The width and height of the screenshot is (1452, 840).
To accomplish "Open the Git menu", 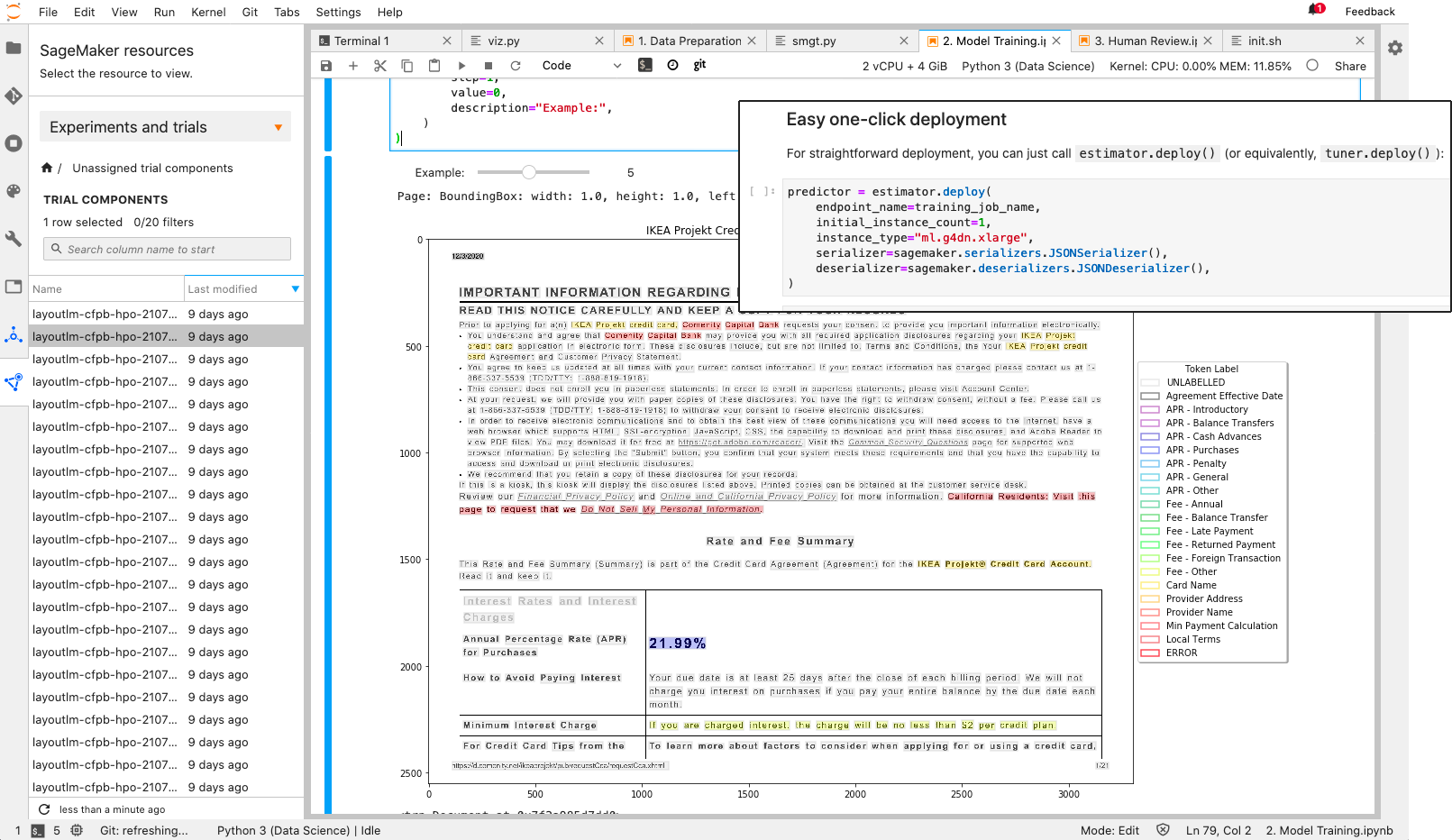I will (x=250, y=12).
